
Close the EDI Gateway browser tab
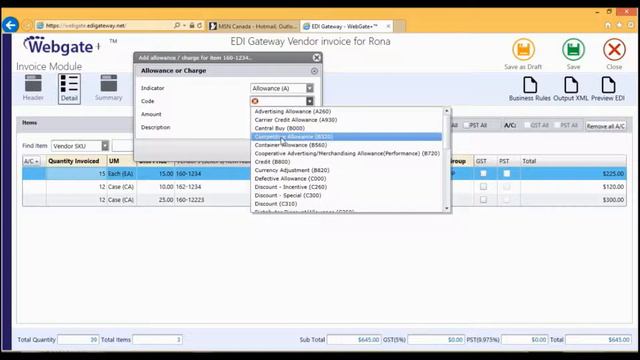click(x=388, y=26)
